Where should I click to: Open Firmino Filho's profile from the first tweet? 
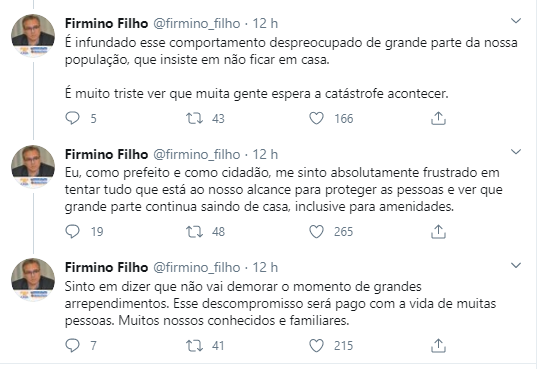coord(106,23)
